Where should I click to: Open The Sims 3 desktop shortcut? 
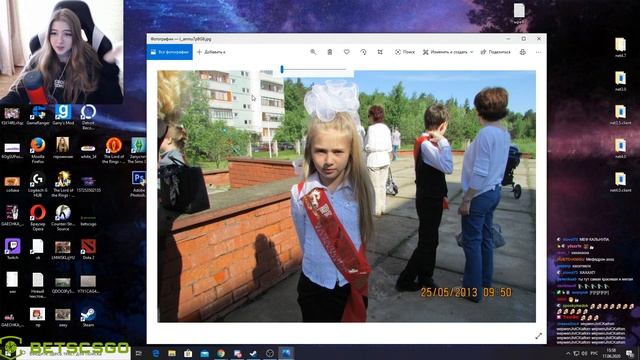pos(138,150)
